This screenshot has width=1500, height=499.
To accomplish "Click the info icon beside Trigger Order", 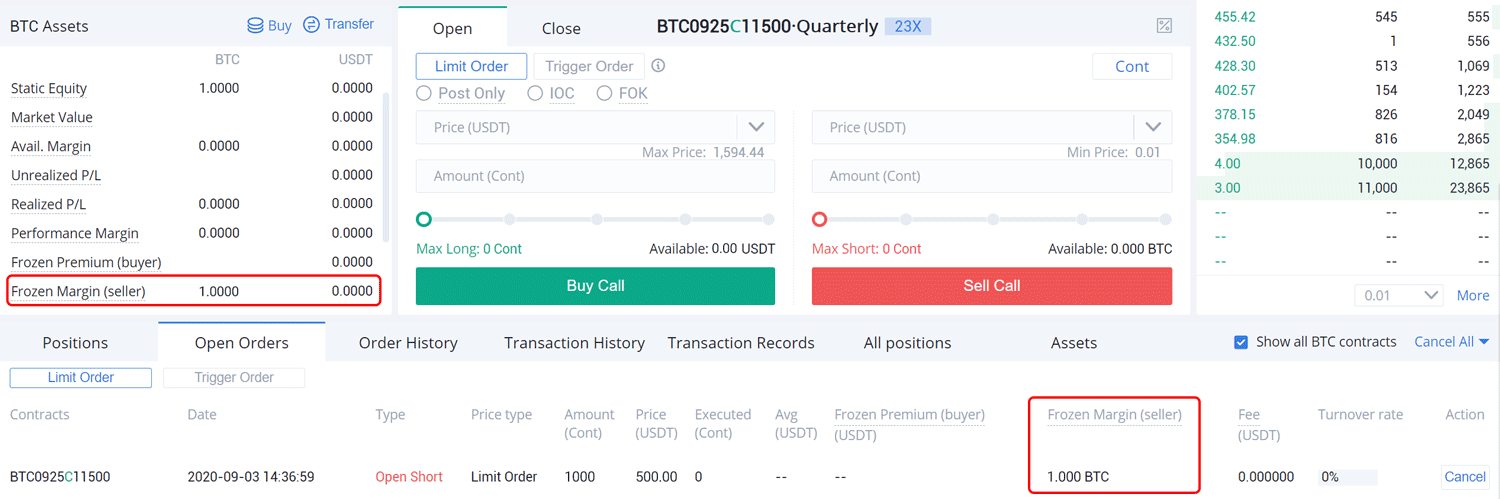I will [x=658, y=66].
